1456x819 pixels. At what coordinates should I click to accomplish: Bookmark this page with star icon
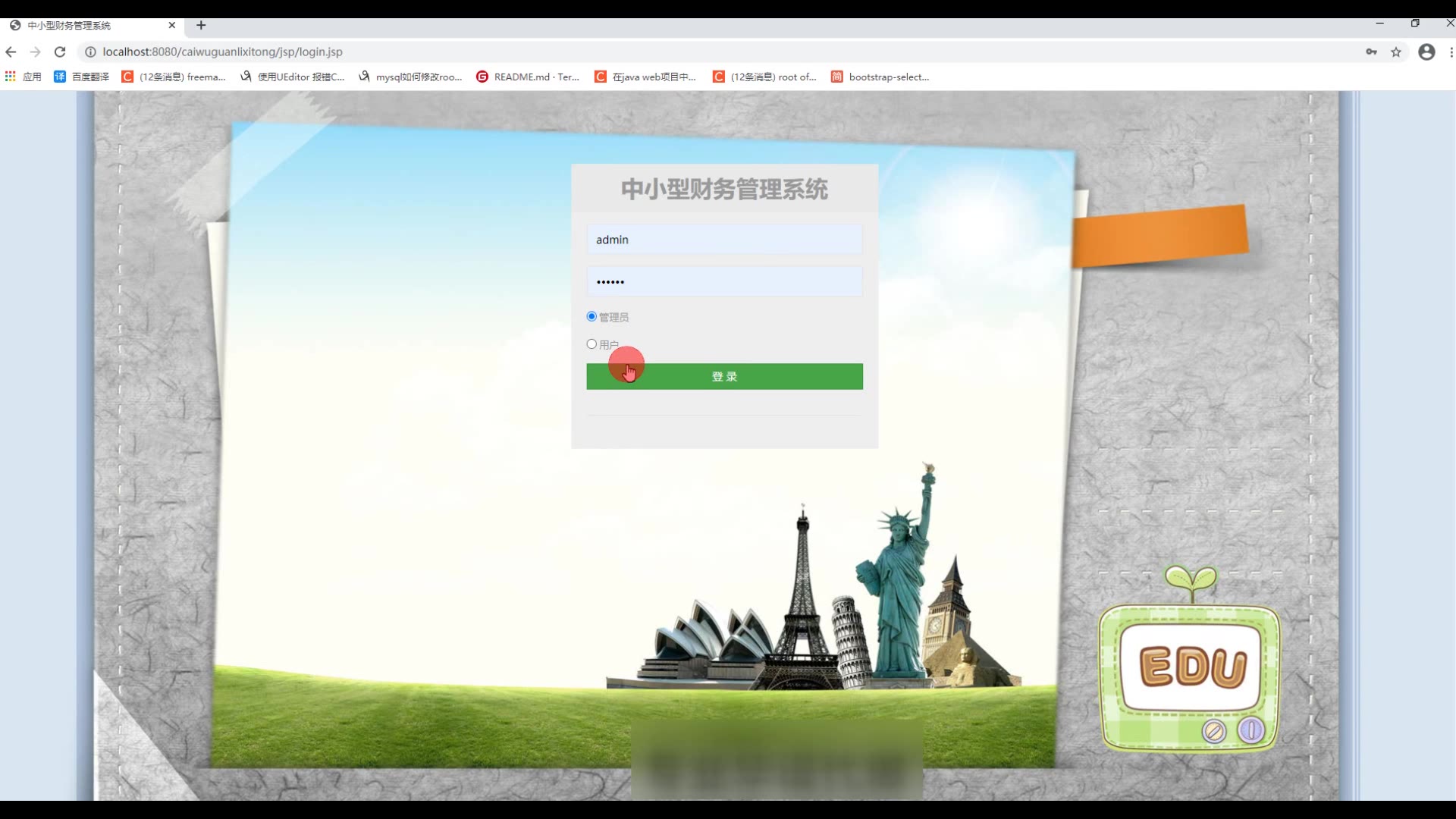[x=1396, y=52]
